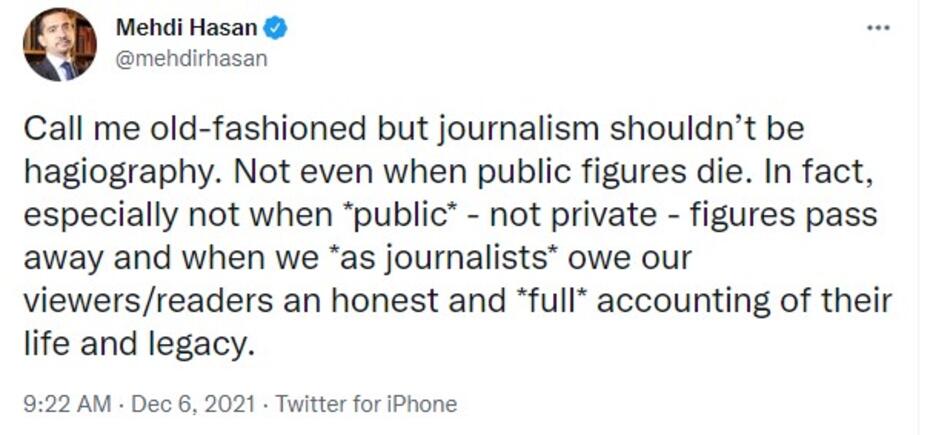Open the @mehdirhasan handle link
The image size is (930, 435).
click(191, 59)
